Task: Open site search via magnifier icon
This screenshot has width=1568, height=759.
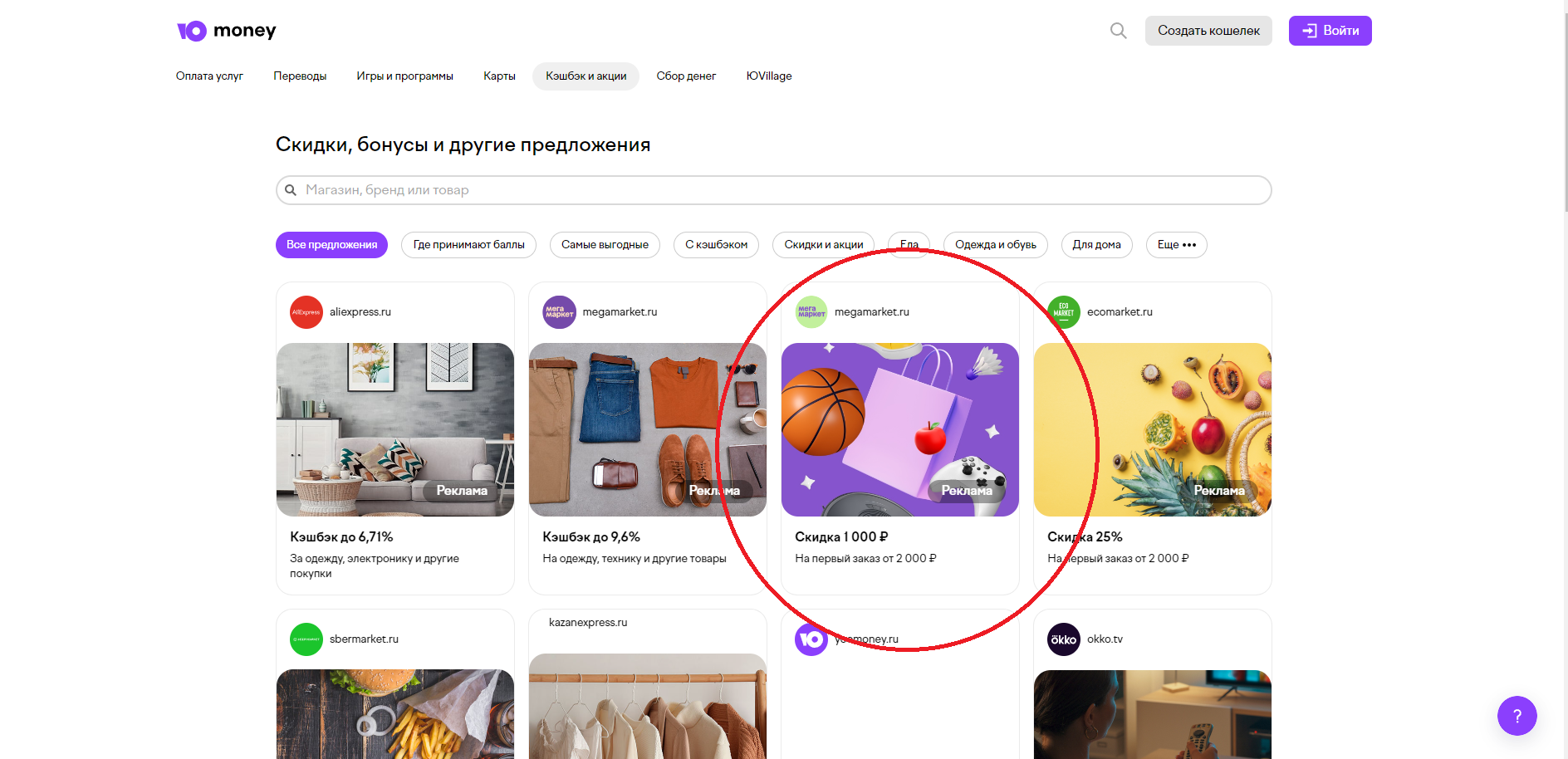Action: click(x=1119, y=31)
